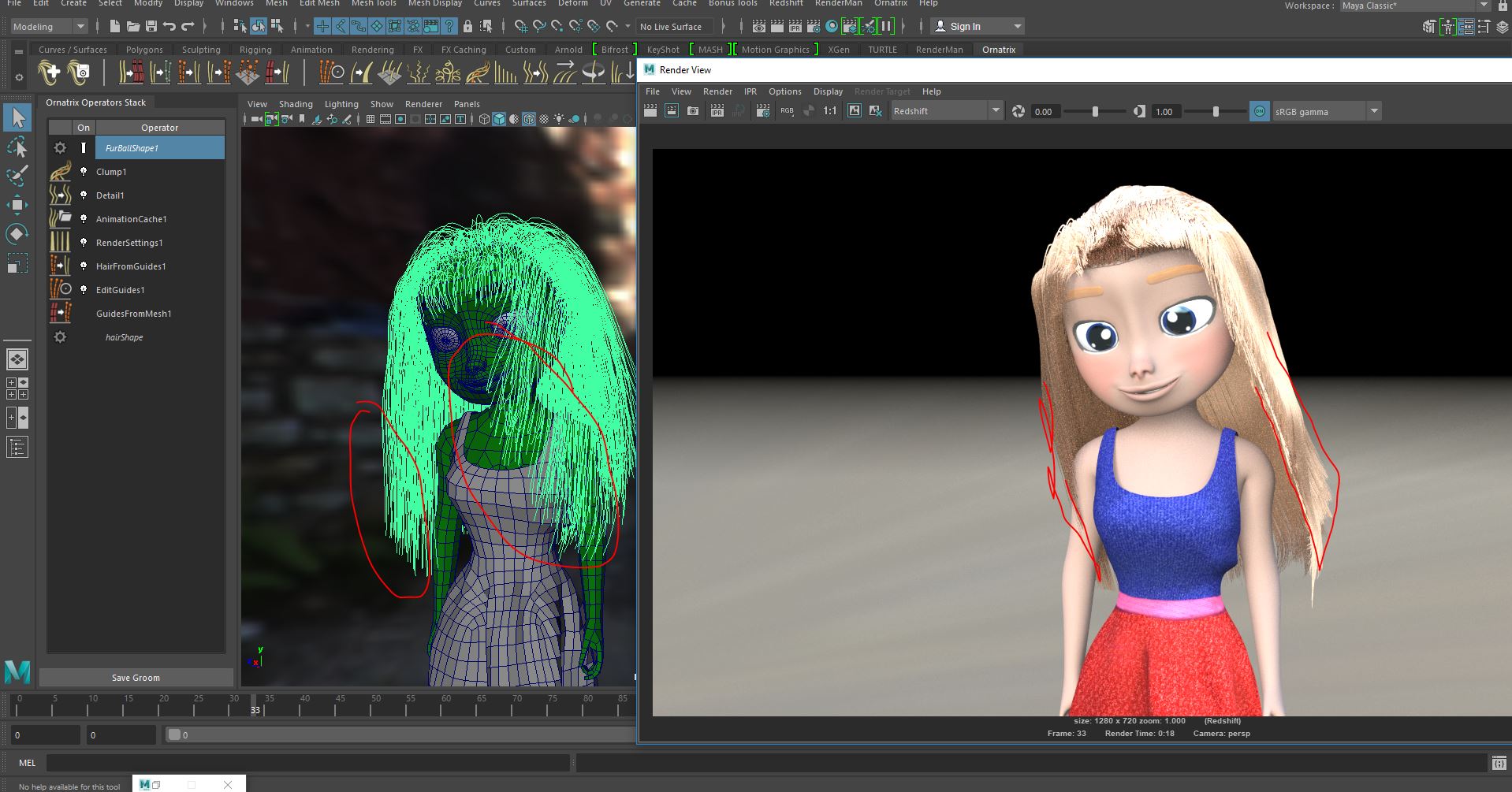Viewport: 1512px width, 792px height.
Task: Click the 1:1 real size icon
Action: pyautogui.click(x=829, y=111)
